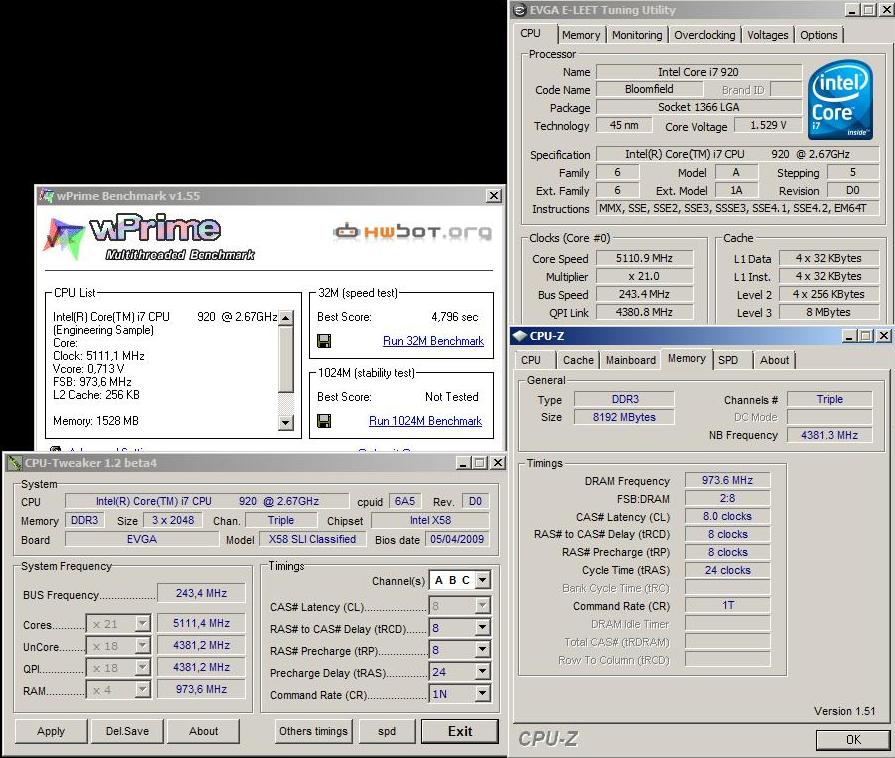Image resolution: width=895 pixels, height=758 pixels.
Task: Click up arrow of wPrime CPU List scrollbar
Action: [x=286, y=317]
